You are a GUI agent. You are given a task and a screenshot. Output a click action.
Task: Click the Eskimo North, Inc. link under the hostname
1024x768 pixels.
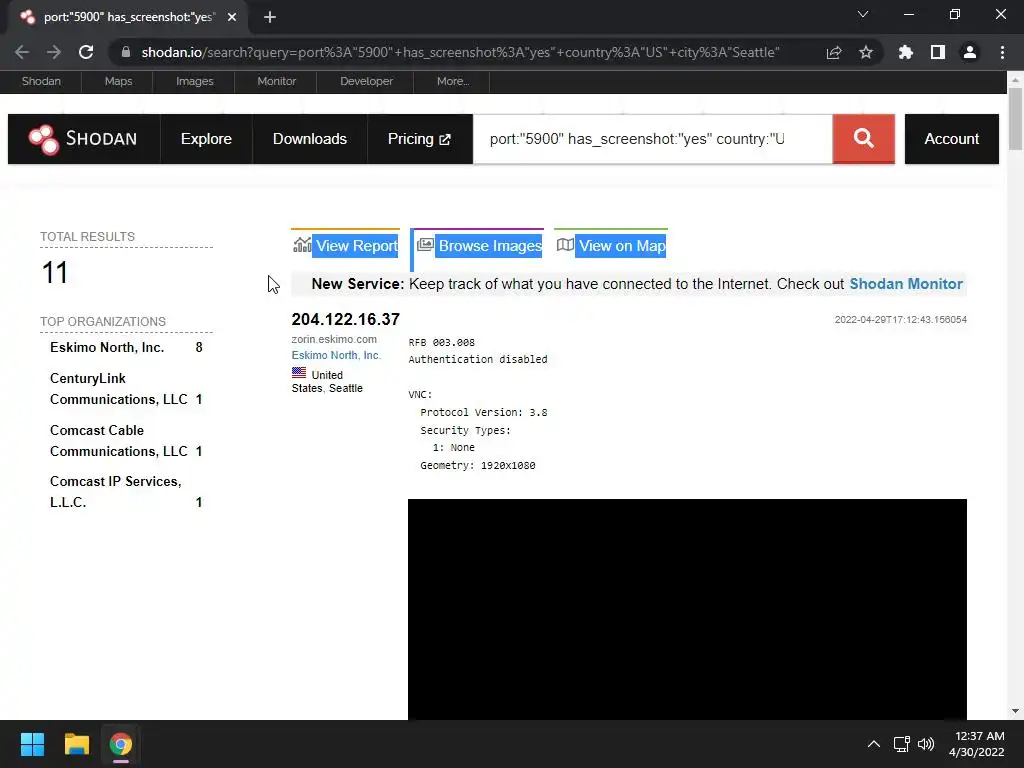point(336,355)
